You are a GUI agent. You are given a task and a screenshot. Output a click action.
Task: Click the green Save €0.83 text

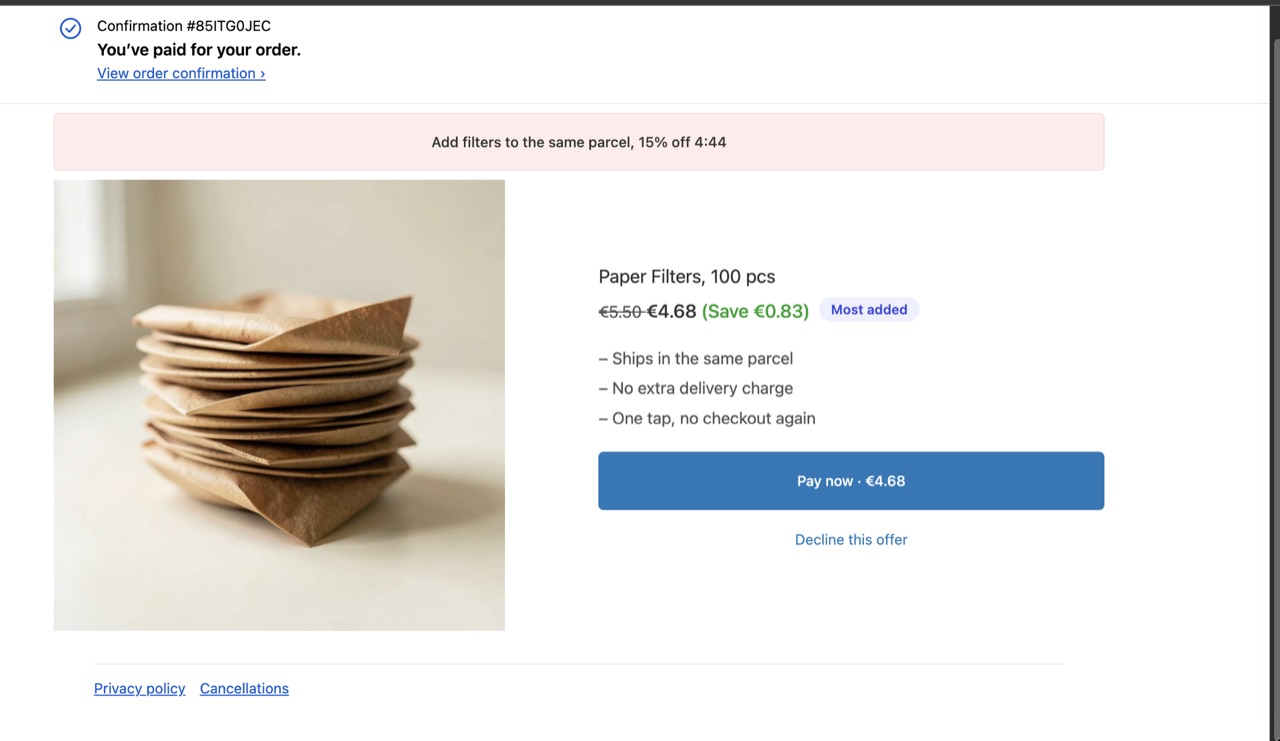point(755,311)
